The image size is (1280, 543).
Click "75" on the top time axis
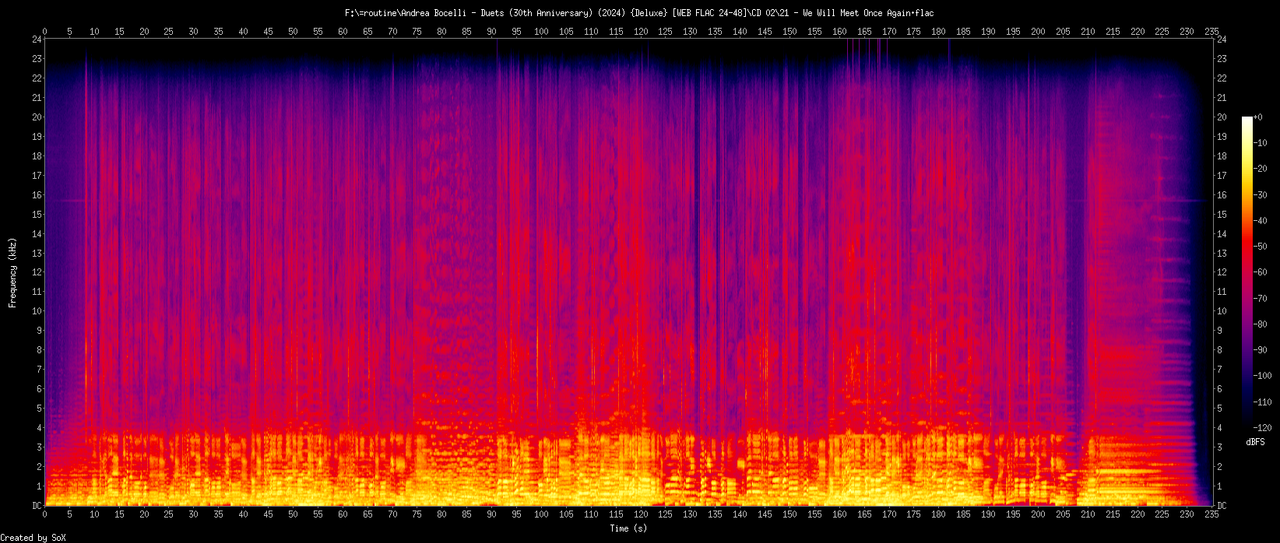coord(417,31)
